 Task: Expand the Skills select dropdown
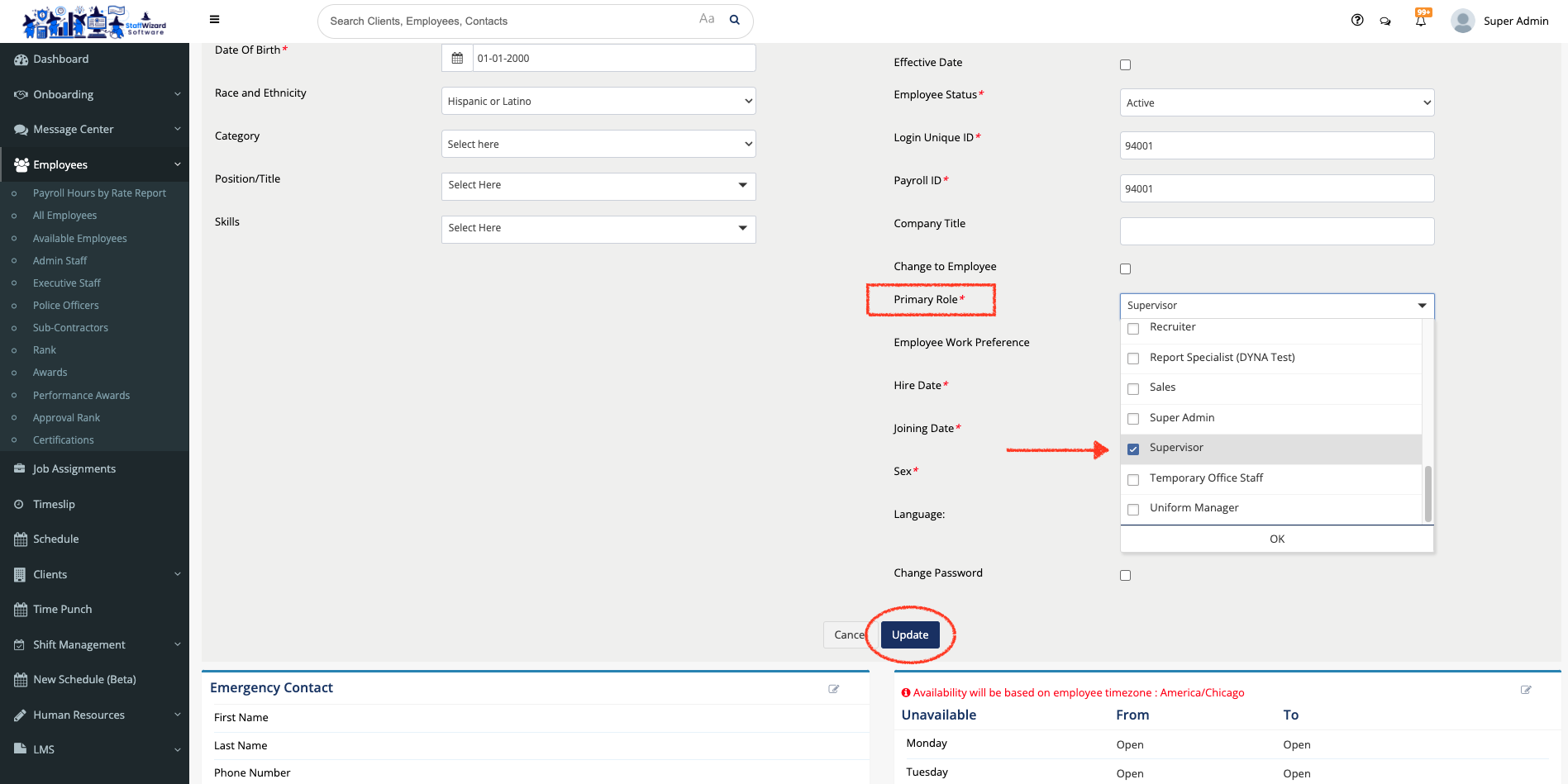click(598, 229)
